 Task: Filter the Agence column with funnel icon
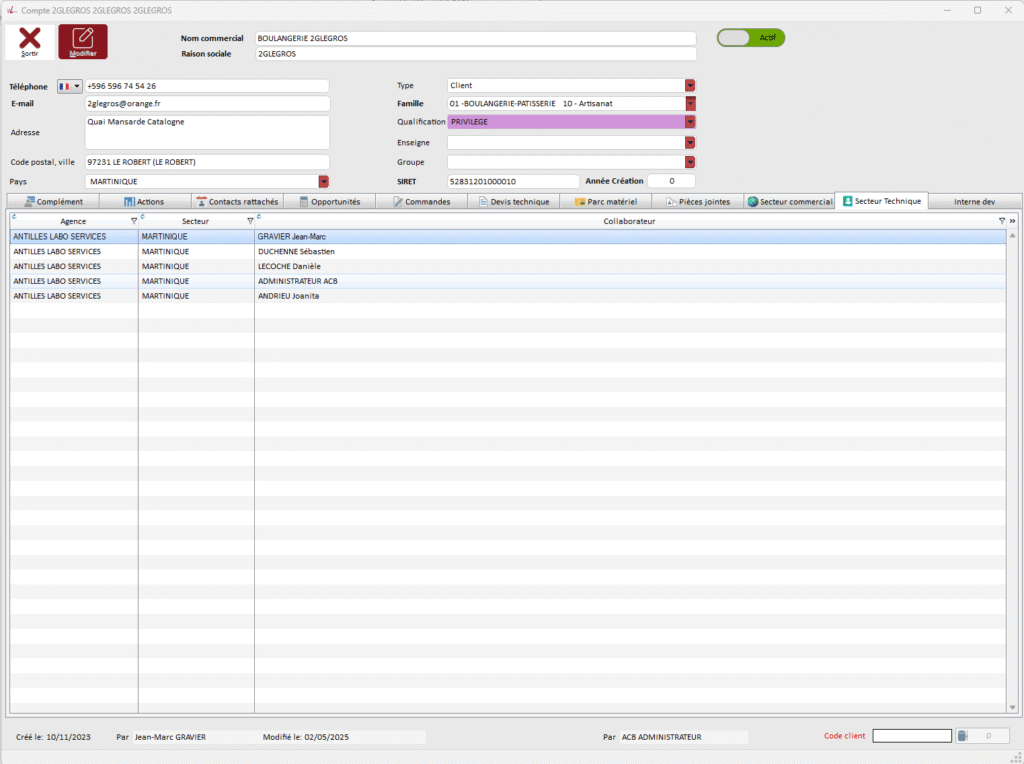(134, 220)
